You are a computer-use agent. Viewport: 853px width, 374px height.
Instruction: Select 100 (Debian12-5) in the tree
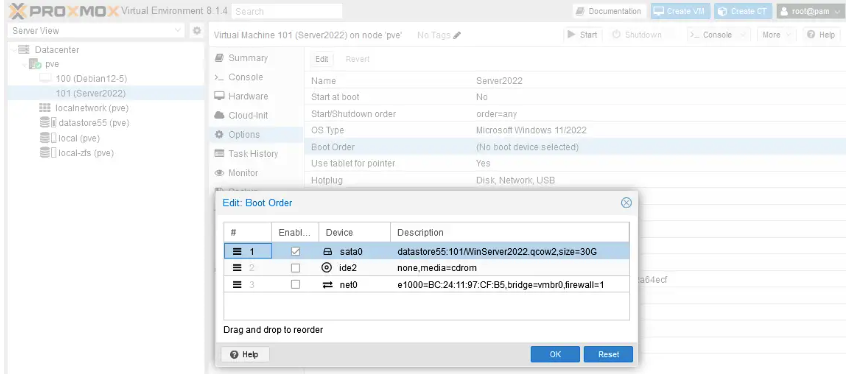point(91,79)
